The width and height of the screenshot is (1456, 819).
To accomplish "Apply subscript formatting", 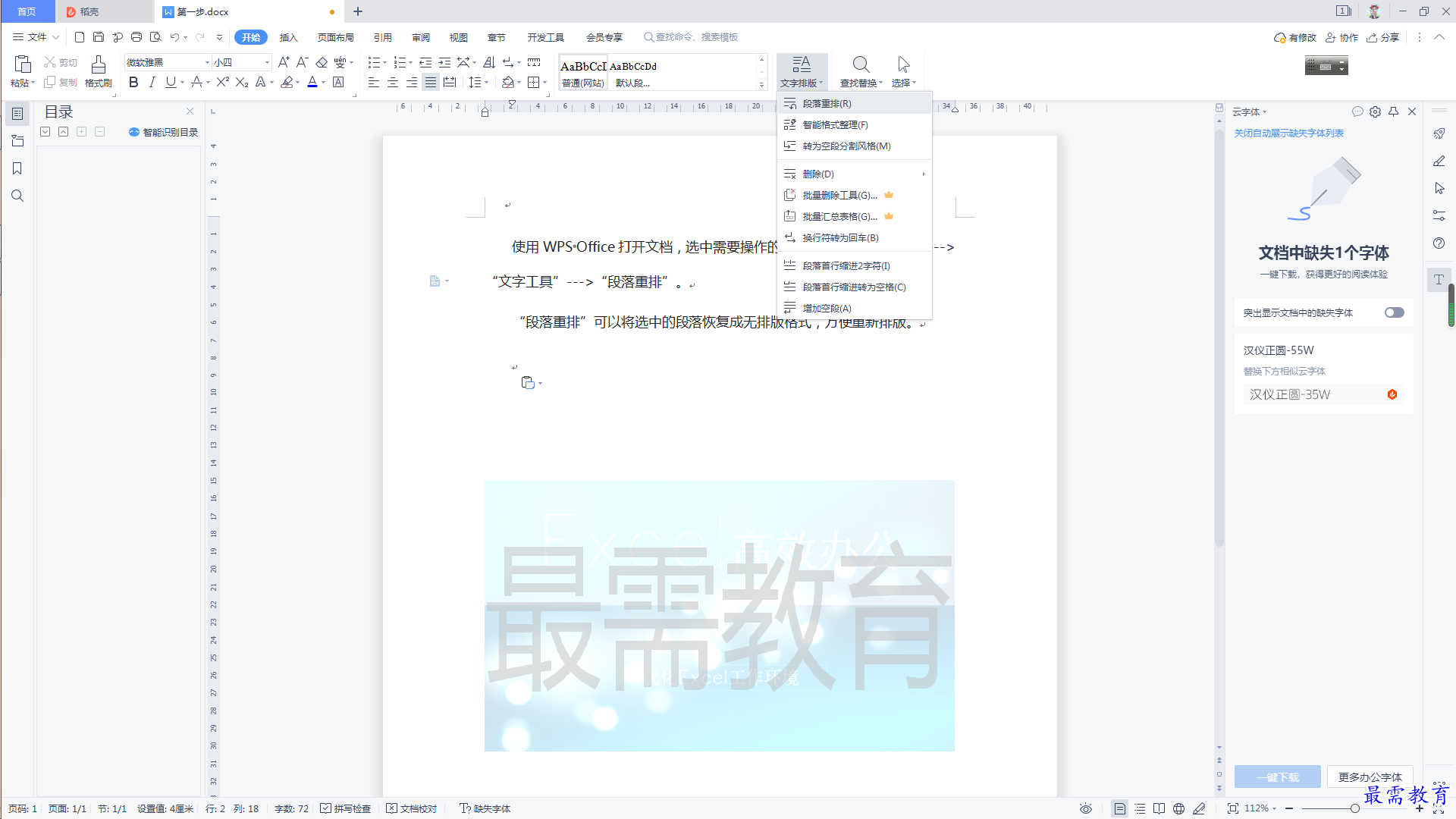I will click(x=242, y=82).
